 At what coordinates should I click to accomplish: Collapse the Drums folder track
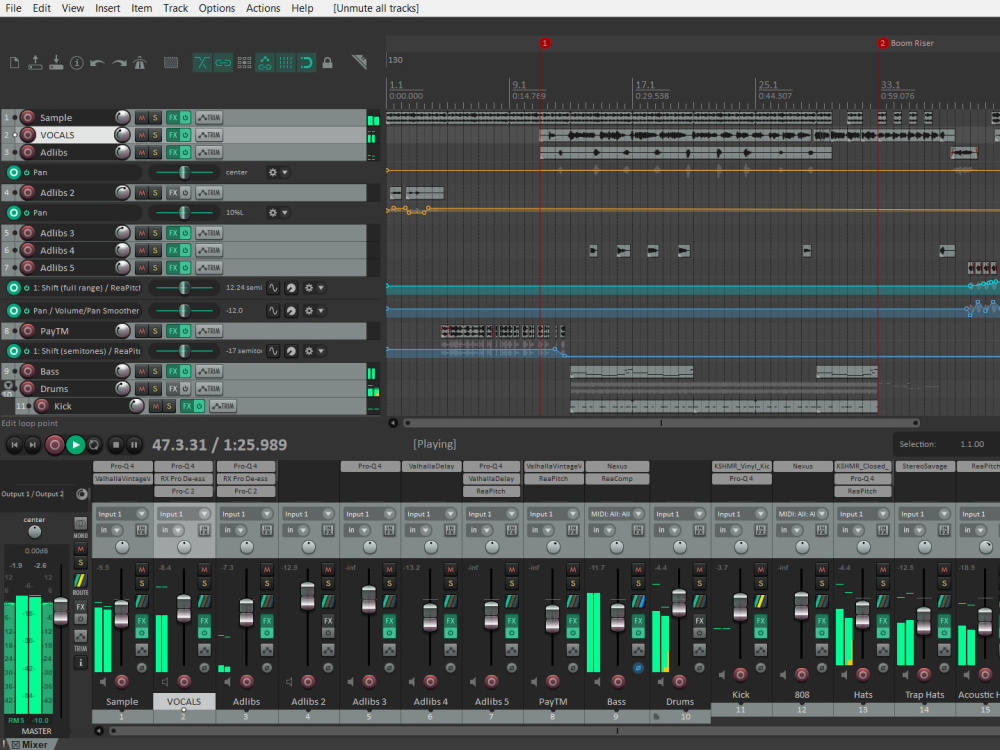coord(8,385)
